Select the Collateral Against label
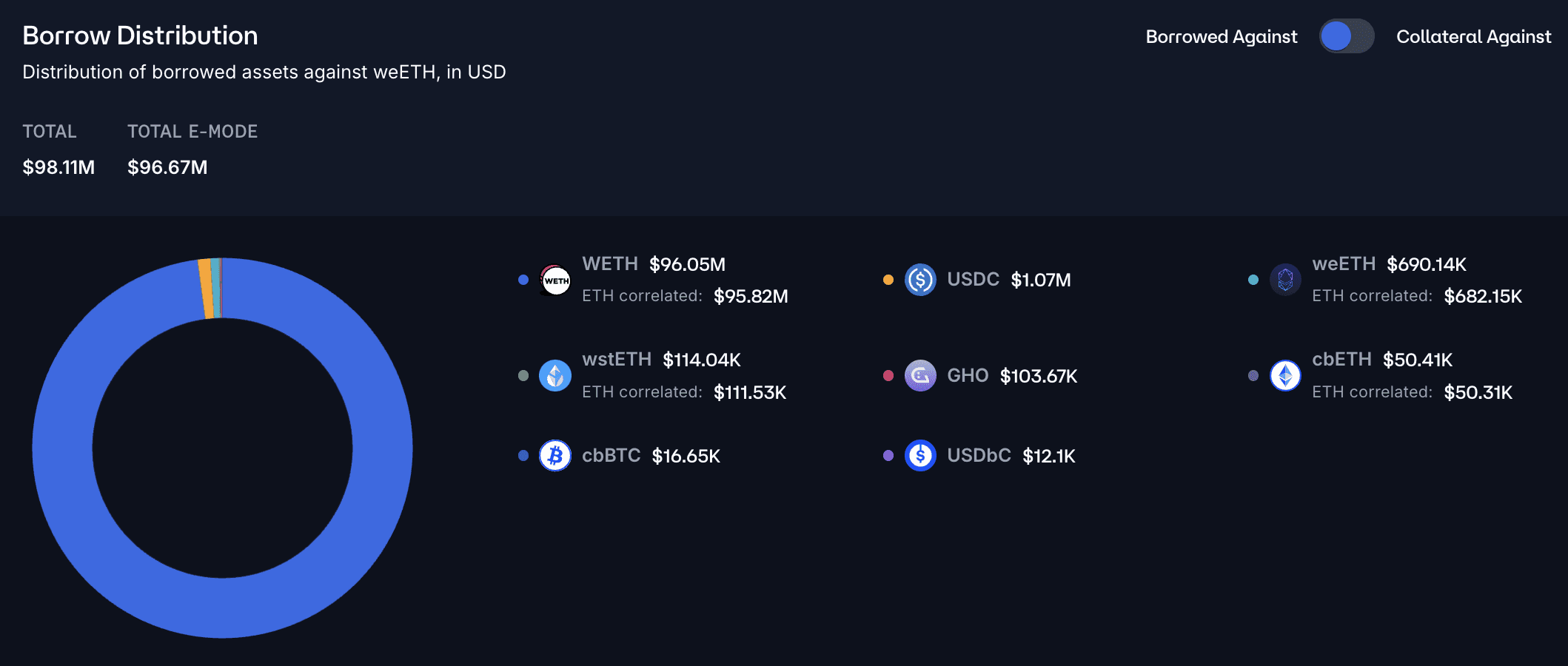 1473,37
